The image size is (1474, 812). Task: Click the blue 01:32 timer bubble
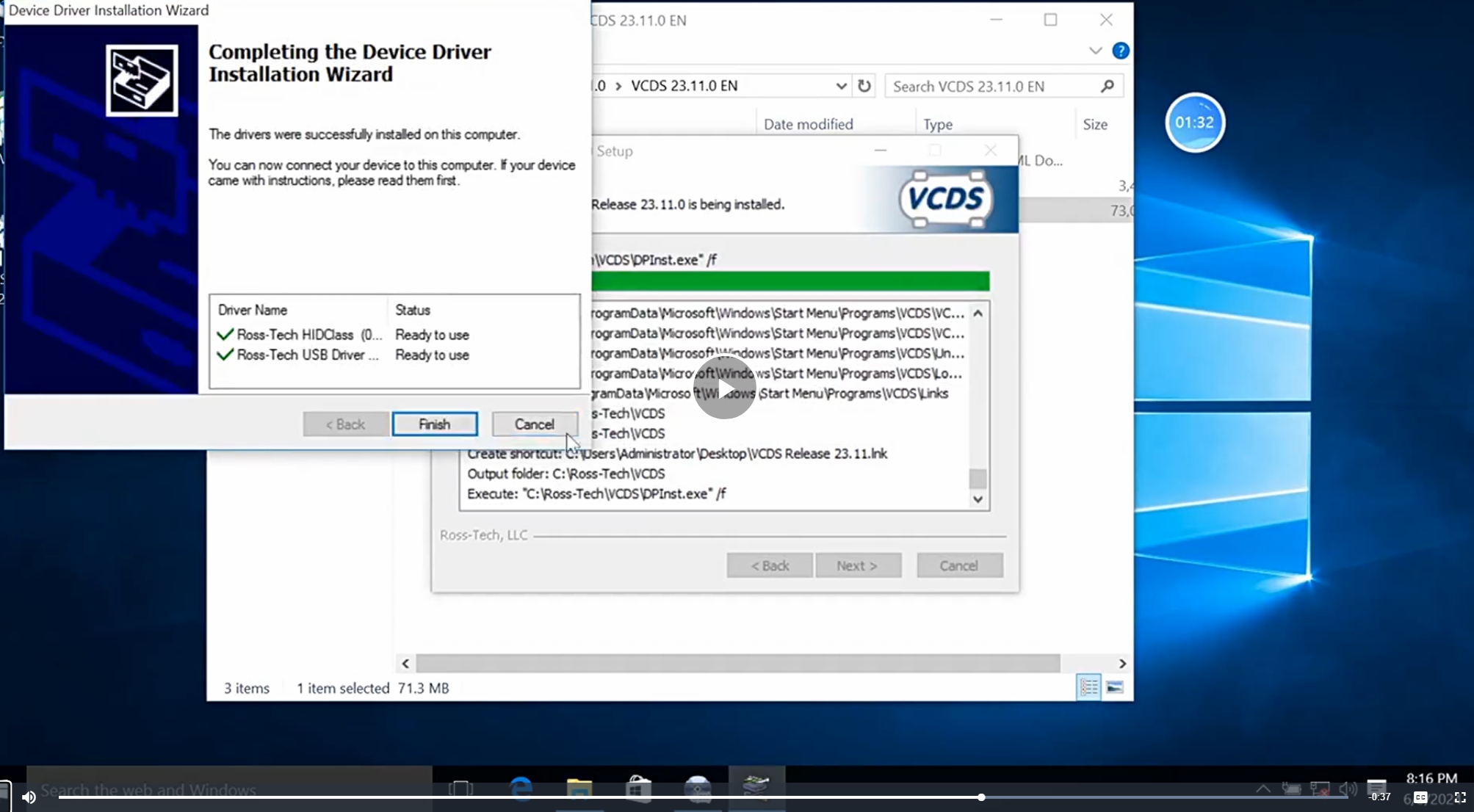pos(1194,123)
